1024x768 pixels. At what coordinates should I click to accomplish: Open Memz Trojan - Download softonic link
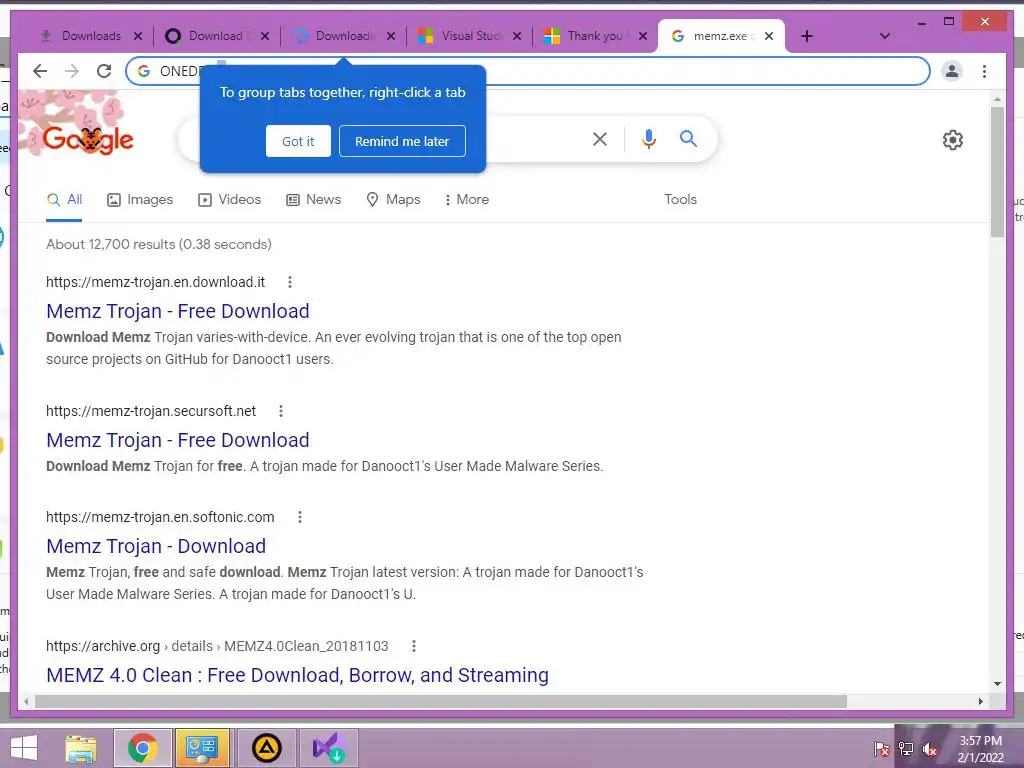(x=156, y=546)
